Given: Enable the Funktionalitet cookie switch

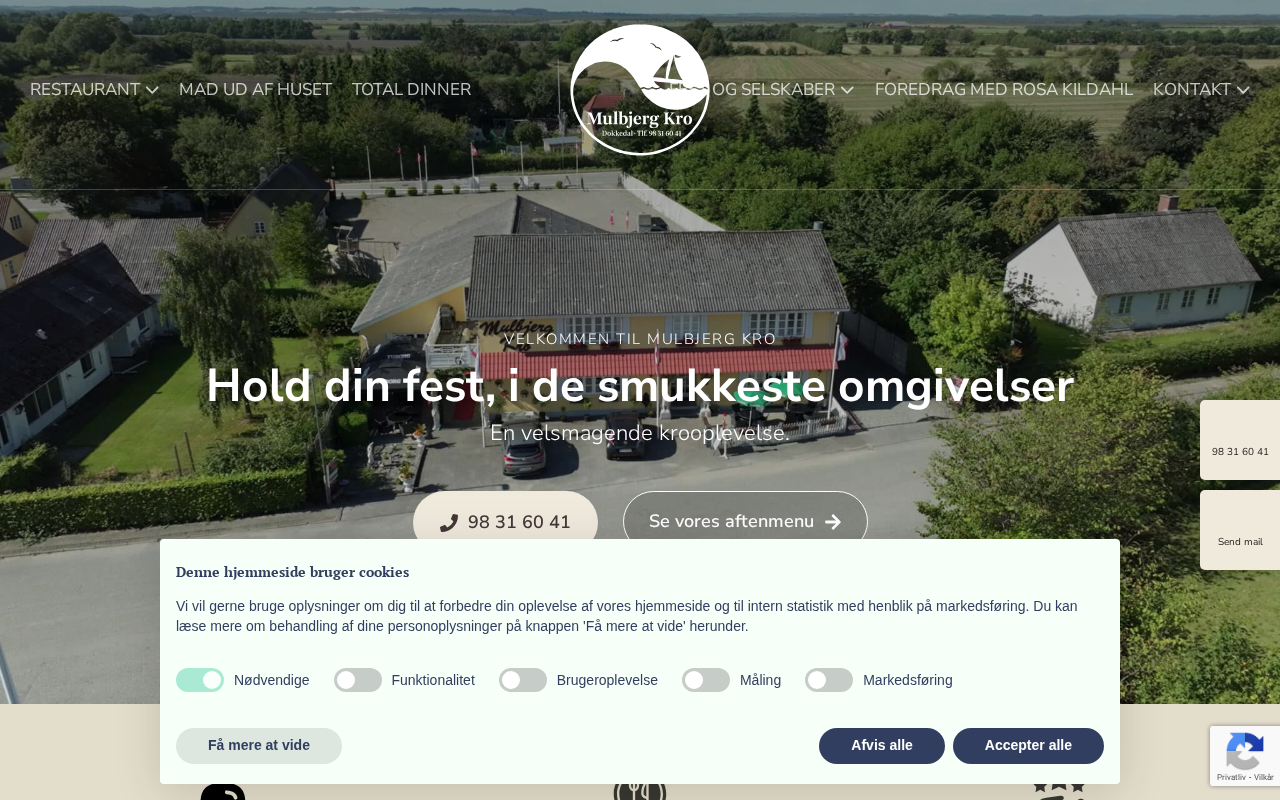Looking at the screenshot, I should click(x=358, y=680).
